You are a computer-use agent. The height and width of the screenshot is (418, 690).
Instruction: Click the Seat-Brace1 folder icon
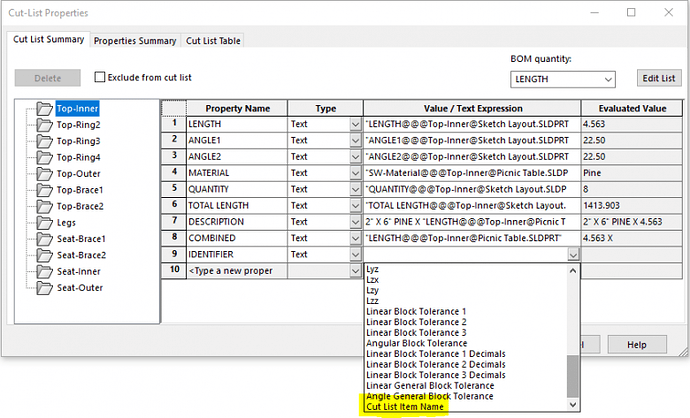[44, 239]
